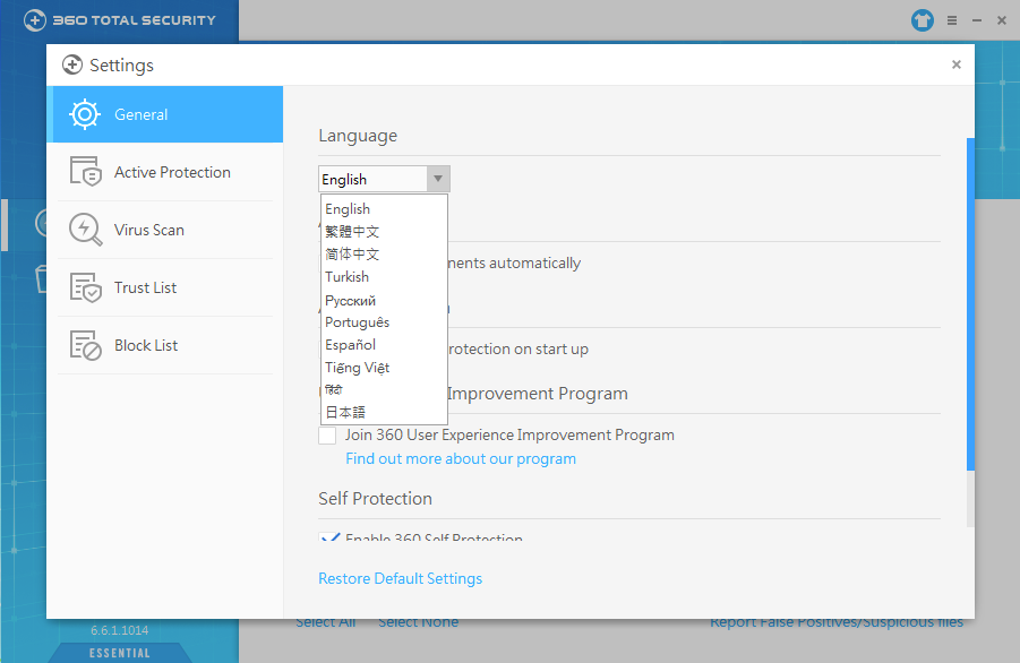Click the 360 Total Security logo icon
Screen dimensions: 1020x663
coord(35,20)
